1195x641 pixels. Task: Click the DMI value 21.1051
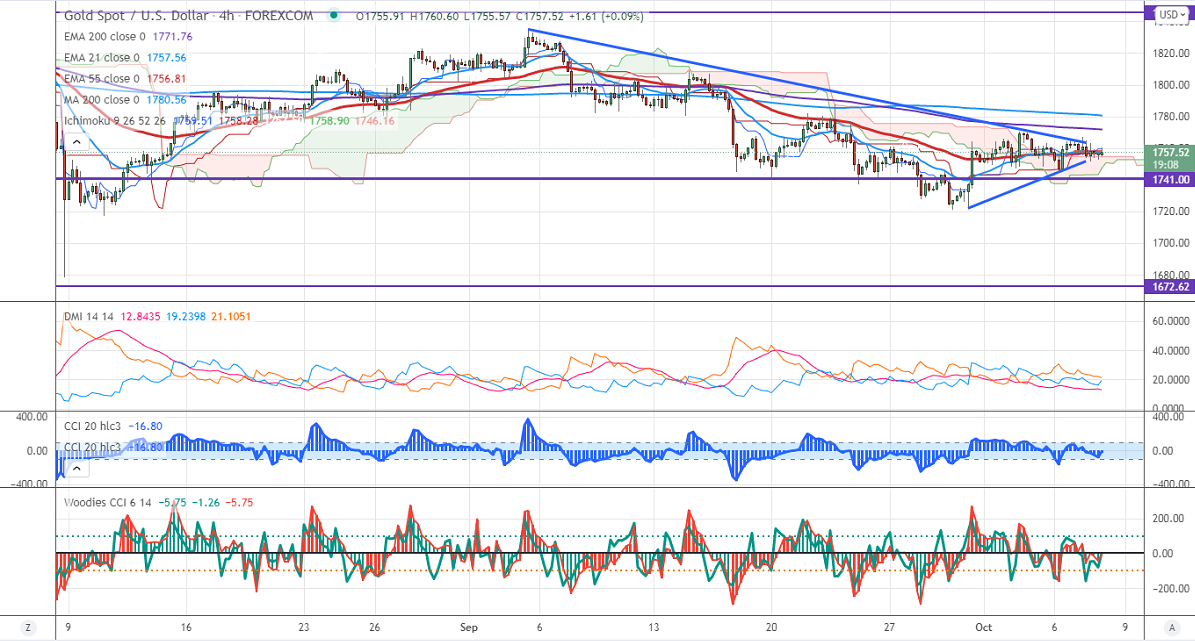[232, 316]
